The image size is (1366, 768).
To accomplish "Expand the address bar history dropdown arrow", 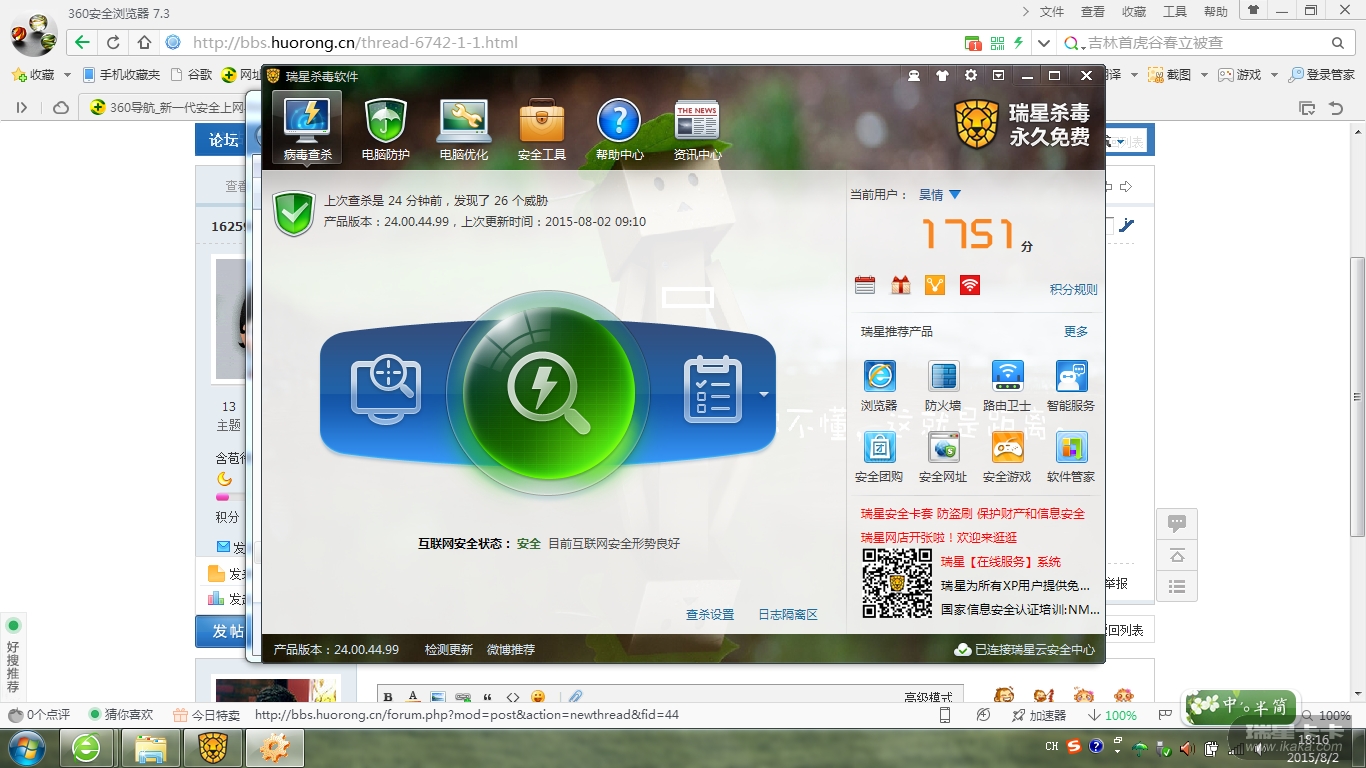I will pyautogui.click(x=1045, y=43).
